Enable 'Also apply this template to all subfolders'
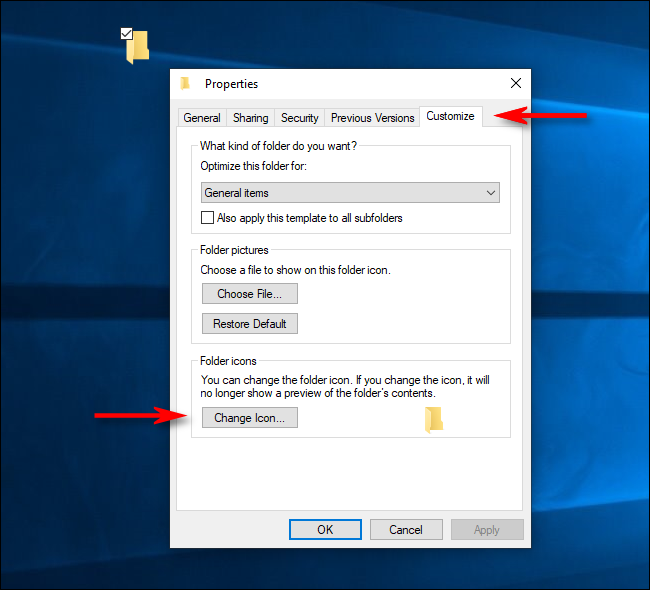The width and height of the screenshot is (650, 590). pos(207,218)
